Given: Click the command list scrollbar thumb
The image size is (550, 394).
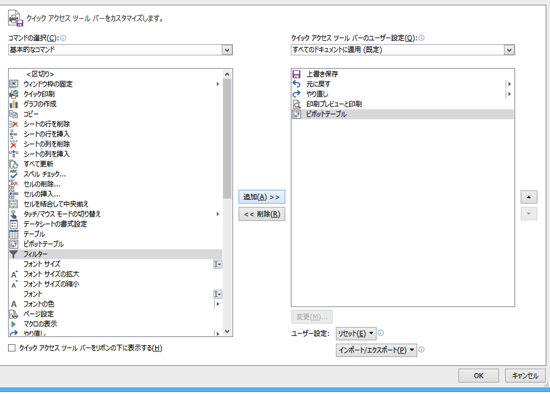Looking at the screenshot, I should [227, 139].
